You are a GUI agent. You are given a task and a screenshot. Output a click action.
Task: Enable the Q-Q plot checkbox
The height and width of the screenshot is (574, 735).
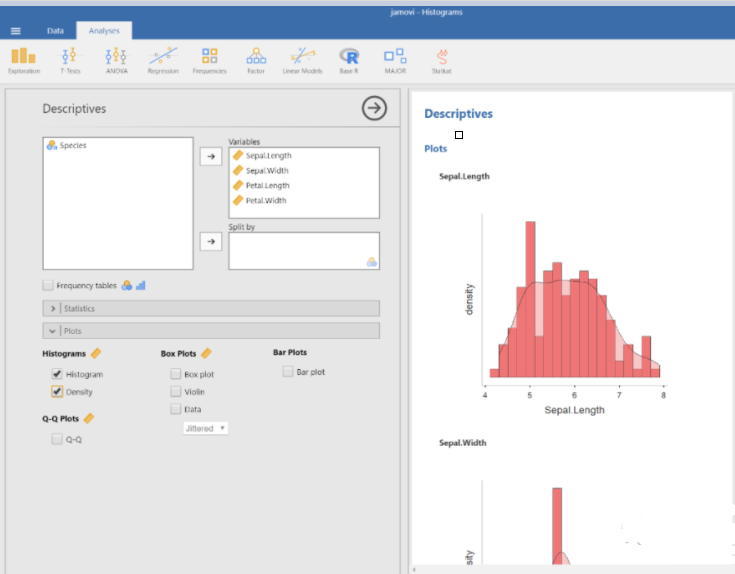57,439
